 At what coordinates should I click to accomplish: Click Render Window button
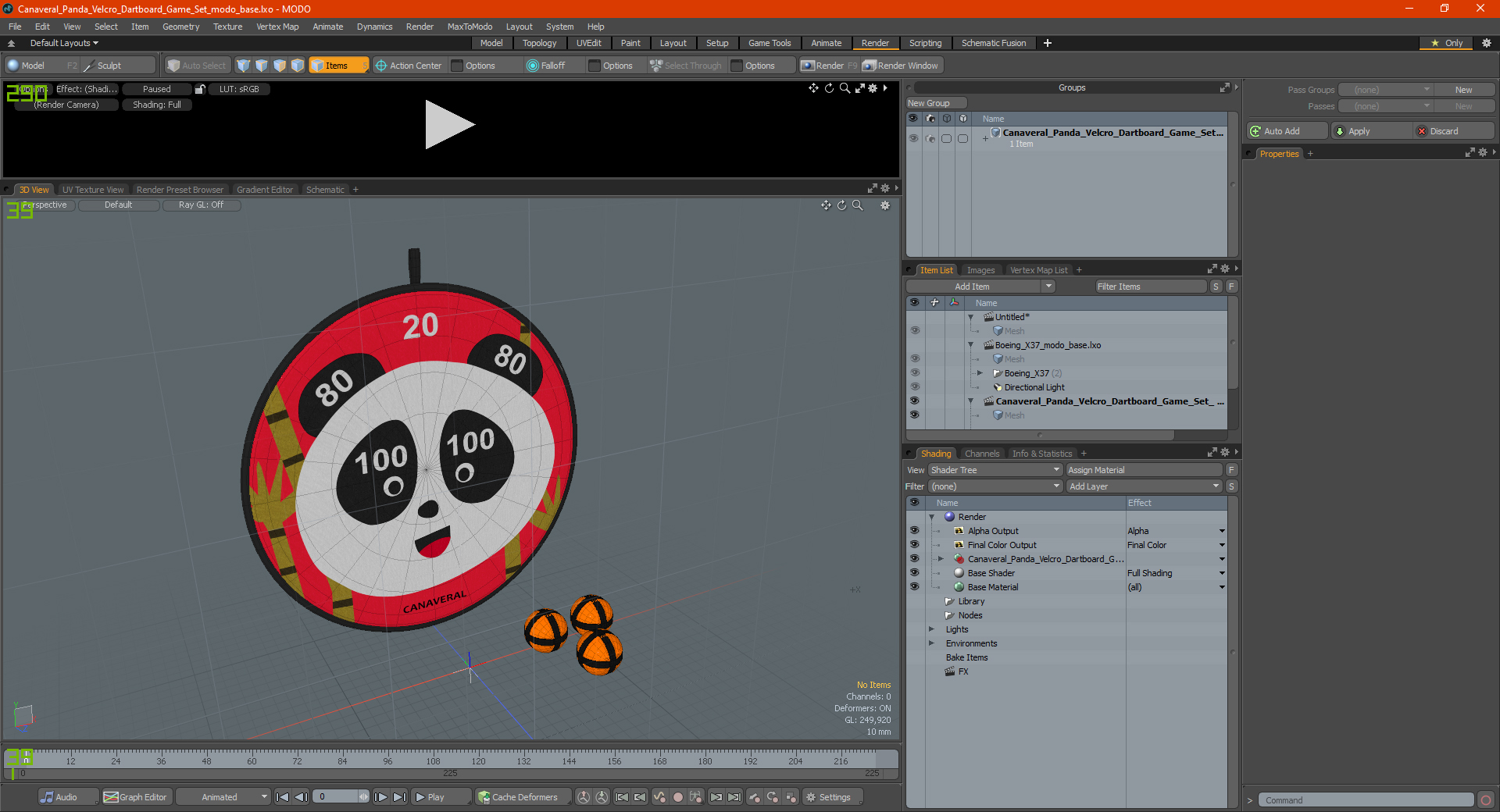pyautogui.click(x=901, y=66)
